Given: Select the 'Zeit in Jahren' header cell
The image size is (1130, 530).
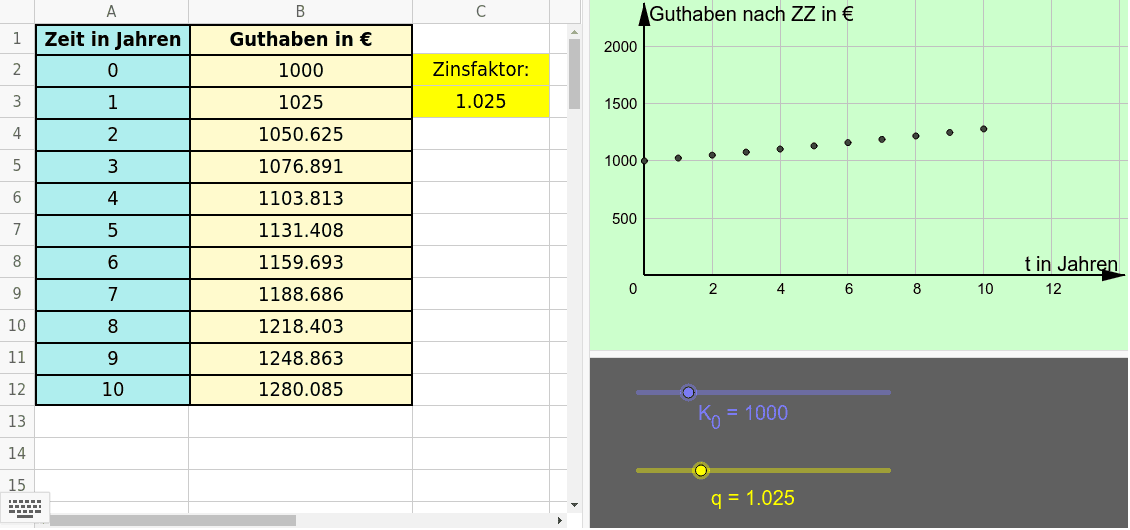Looking at the screenshot, I should click(112, 39).
